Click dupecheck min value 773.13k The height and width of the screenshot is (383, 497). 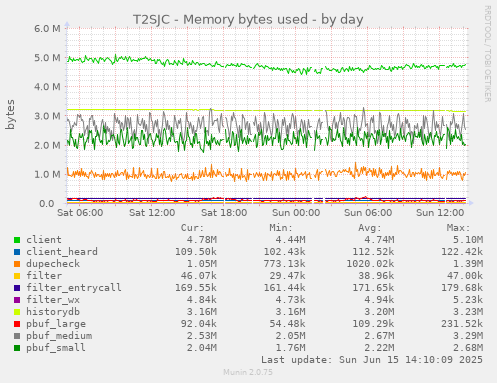pyautogui.click(x=285, y=264)
